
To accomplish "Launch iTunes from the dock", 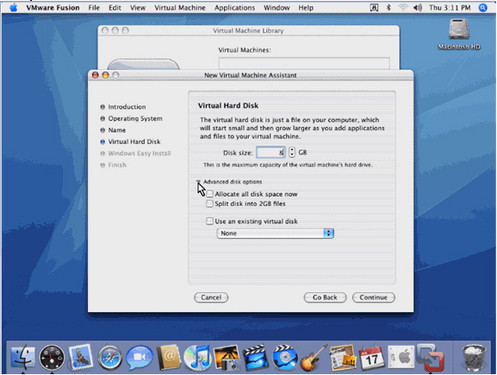I will [x=197, y=357].
